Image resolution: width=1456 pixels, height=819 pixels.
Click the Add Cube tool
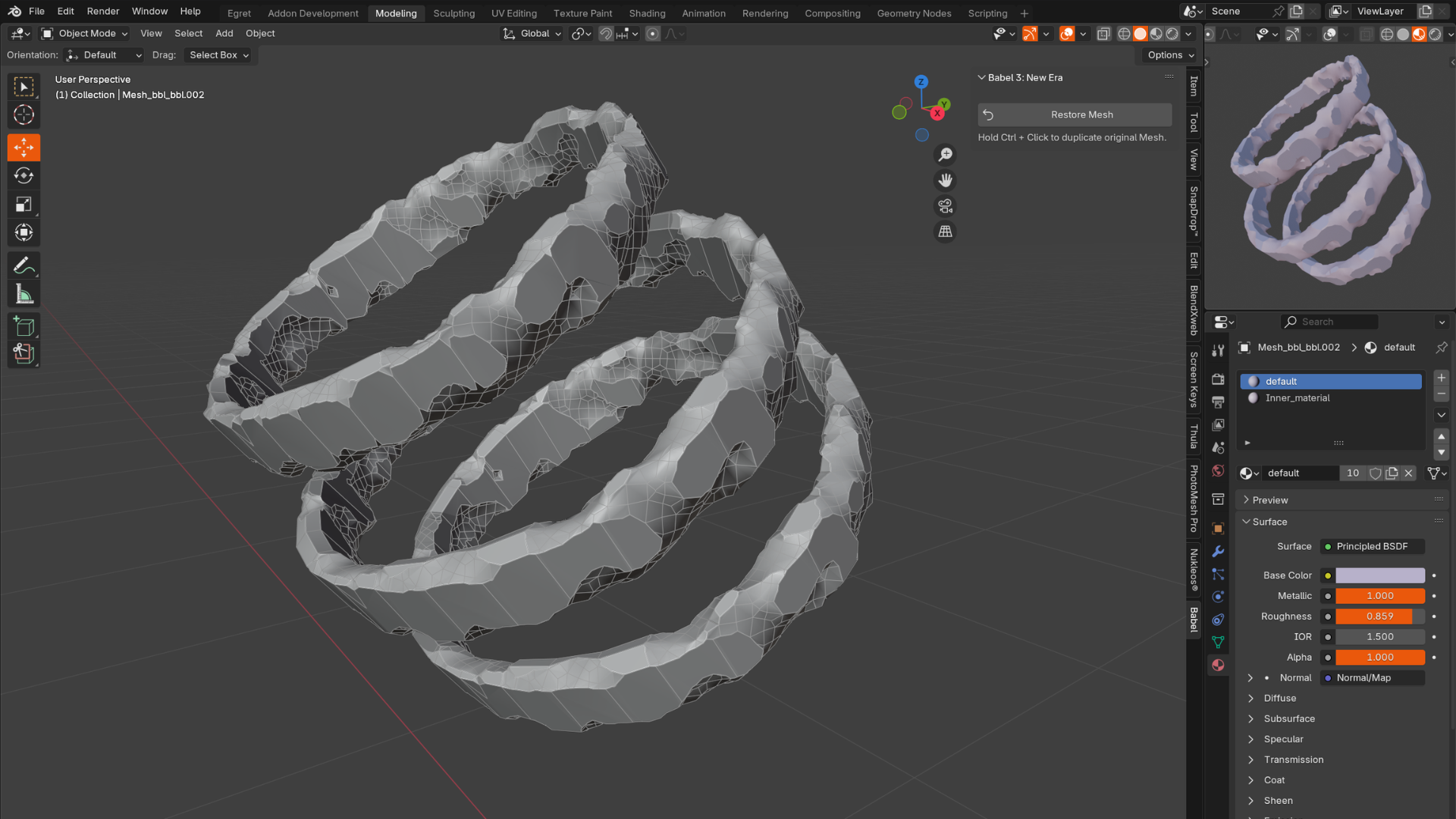24,326
